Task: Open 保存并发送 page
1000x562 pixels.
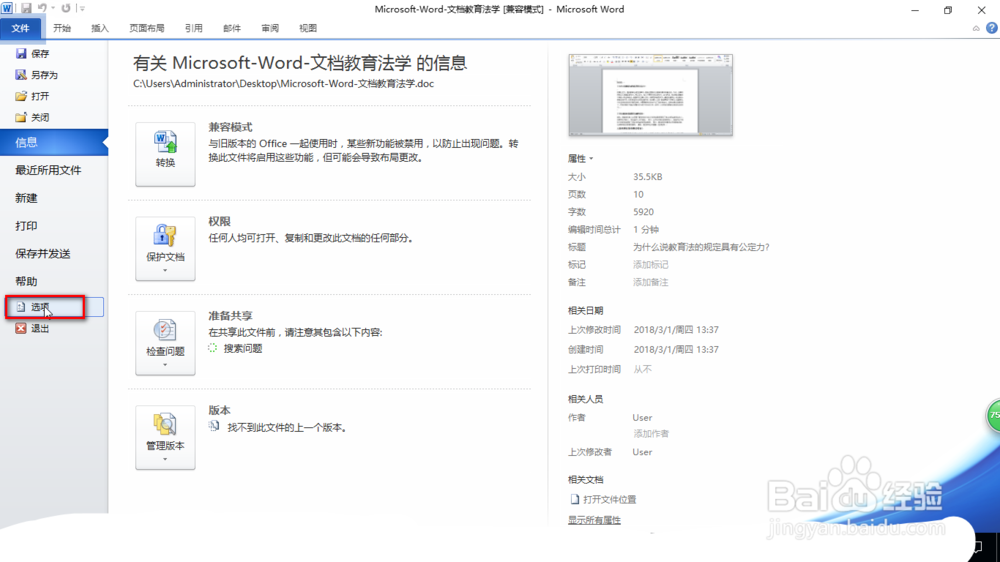Action: point(43,254)
